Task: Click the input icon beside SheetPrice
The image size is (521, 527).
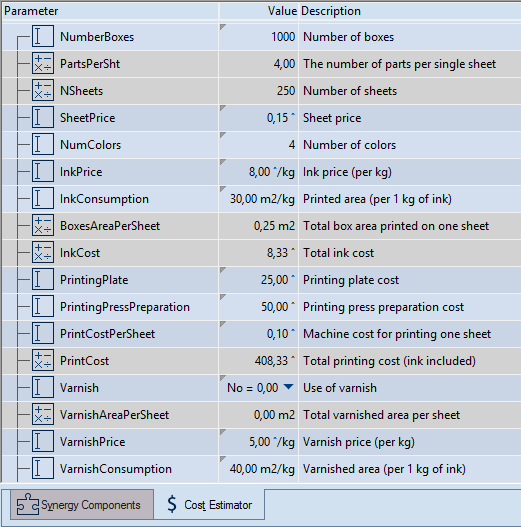Action: (43, 117)
